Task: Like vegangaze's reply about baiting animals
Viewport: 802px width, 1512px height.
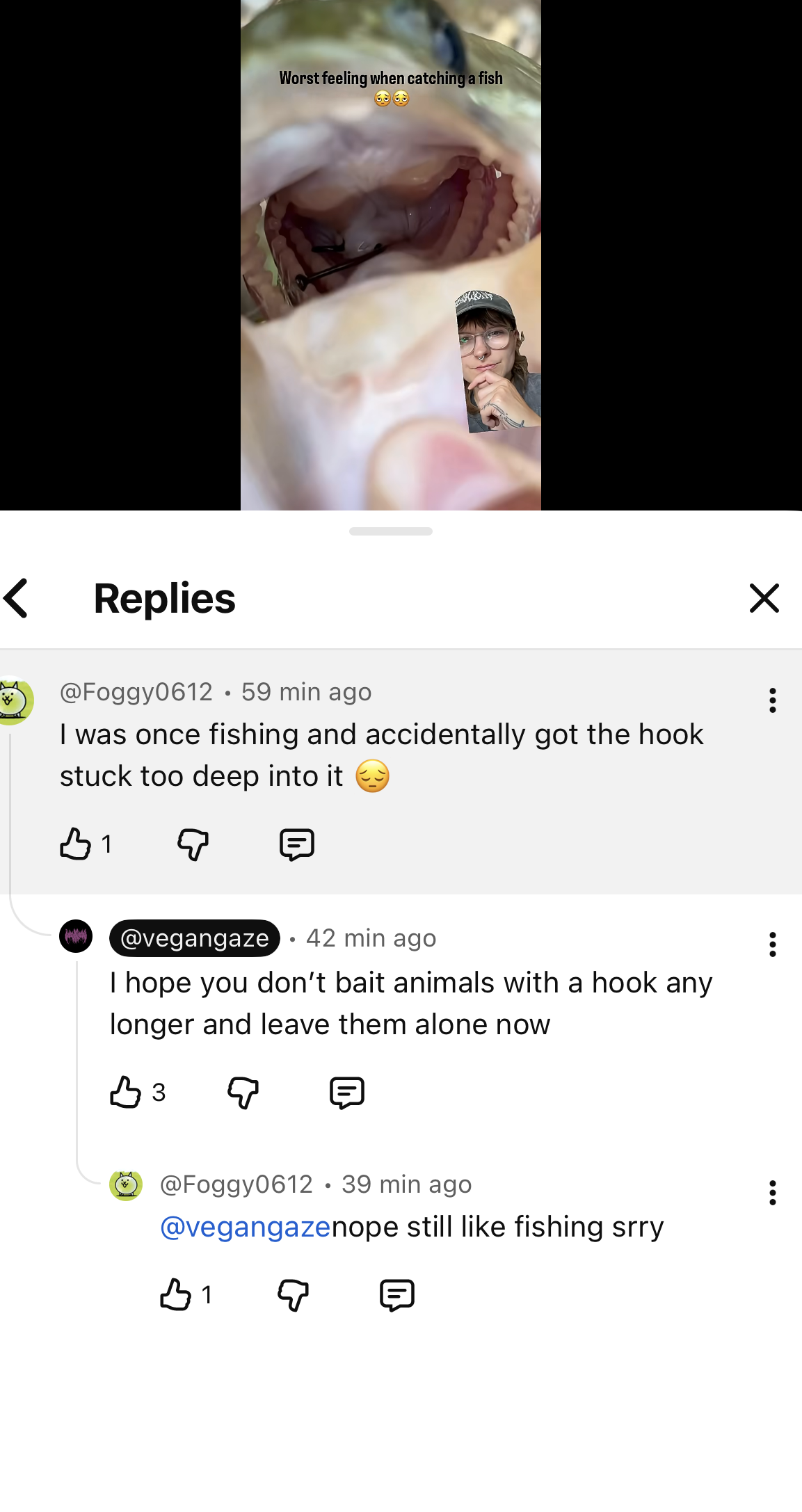Action: tap(125, 1092)
